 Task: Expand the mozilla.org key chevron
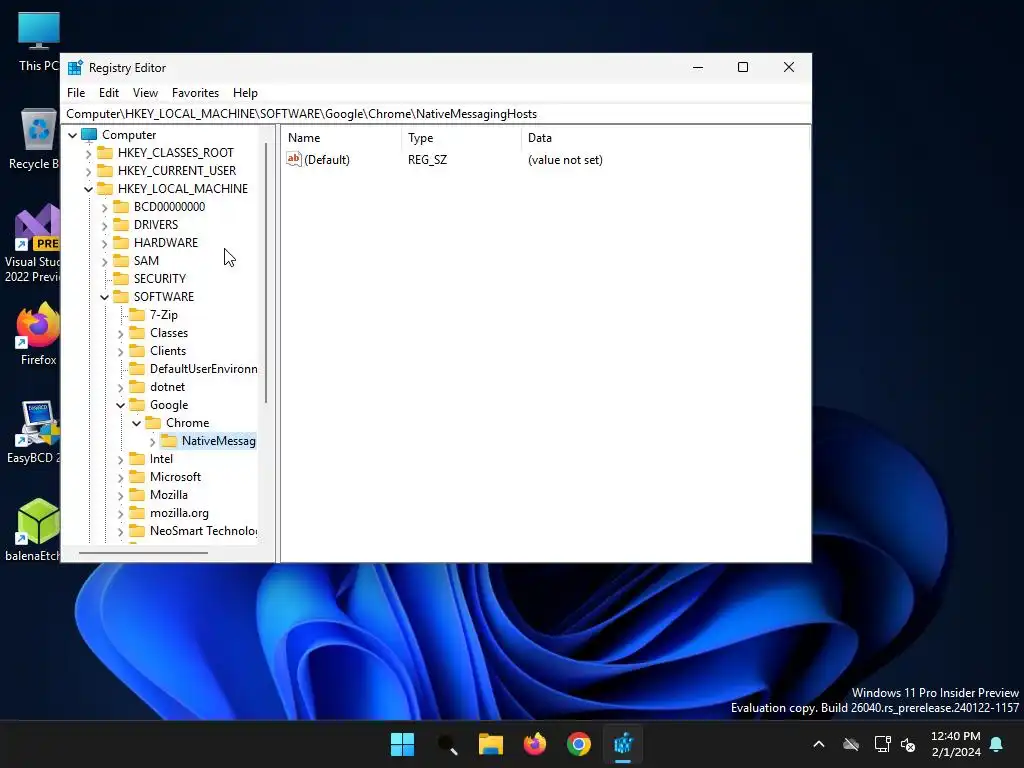[120, 514]
